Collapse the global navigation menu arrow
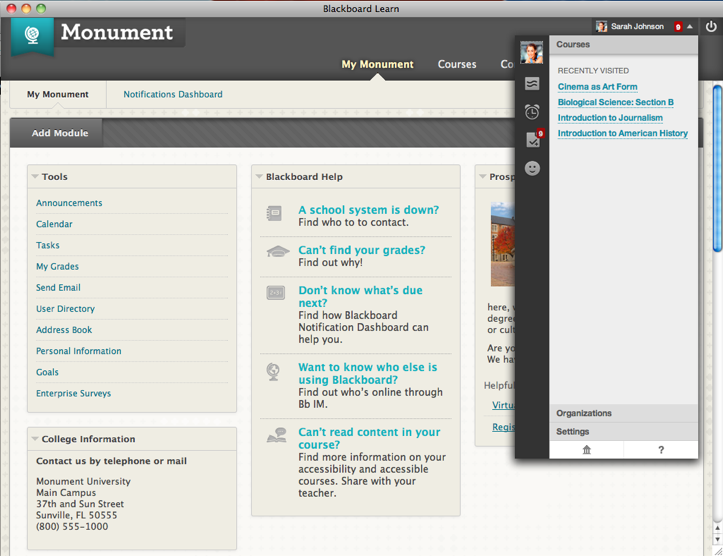723x556 pixels. coord(690,27)
